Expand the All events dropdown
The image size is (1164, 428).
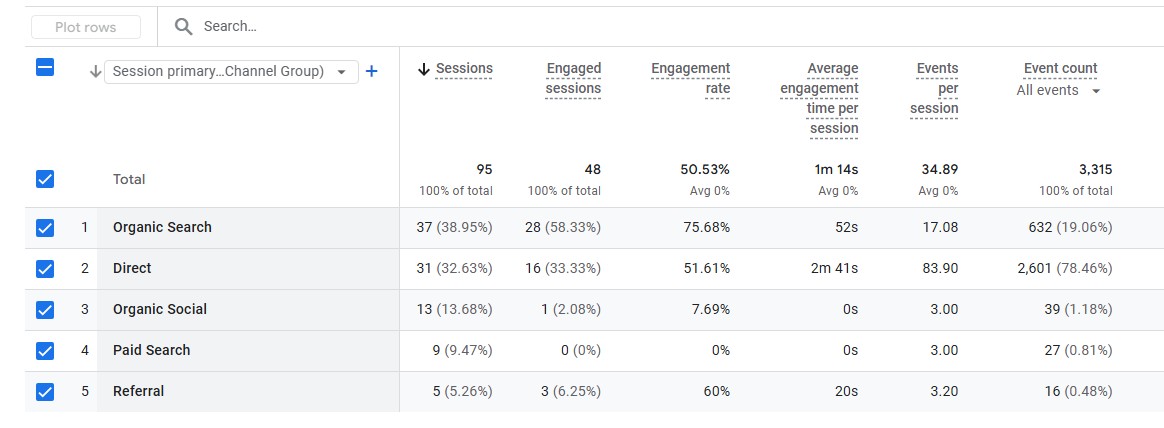1058,90
